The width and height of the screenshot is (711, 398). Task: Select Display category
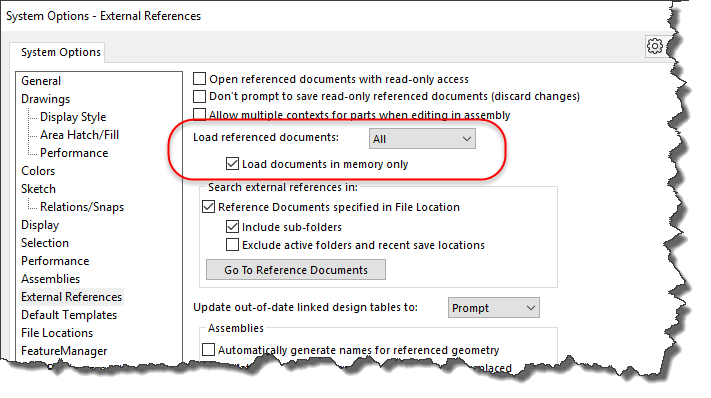pos(40,225)
